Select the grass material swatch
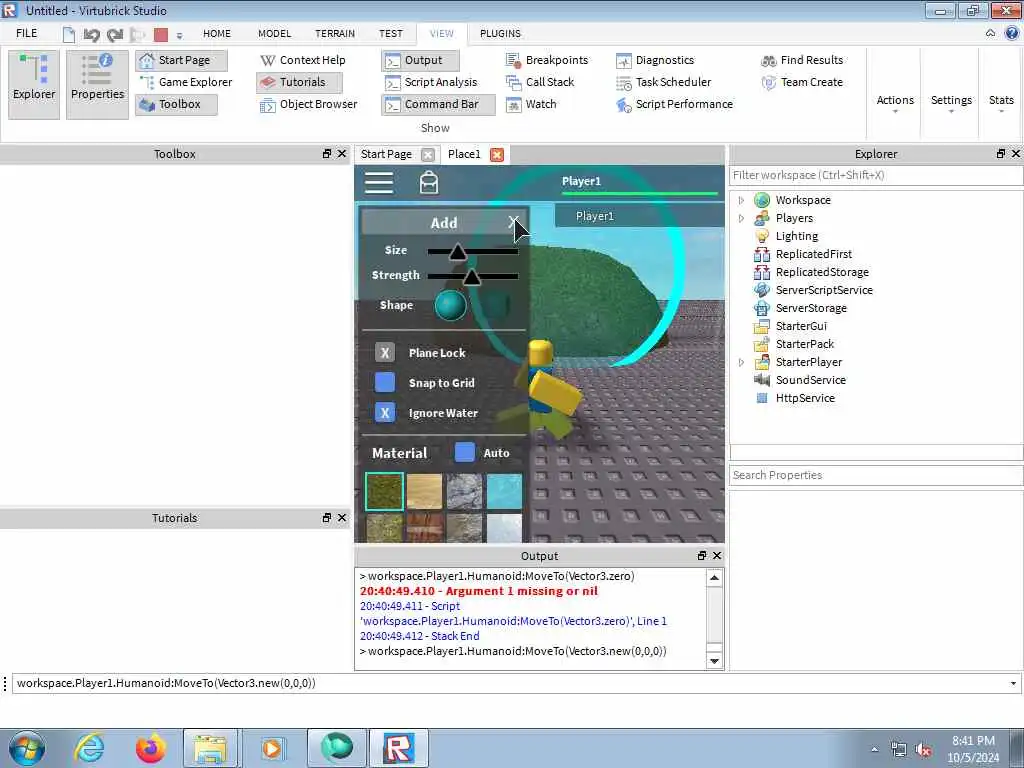1024x768 pixels. (x=384, y=491)
